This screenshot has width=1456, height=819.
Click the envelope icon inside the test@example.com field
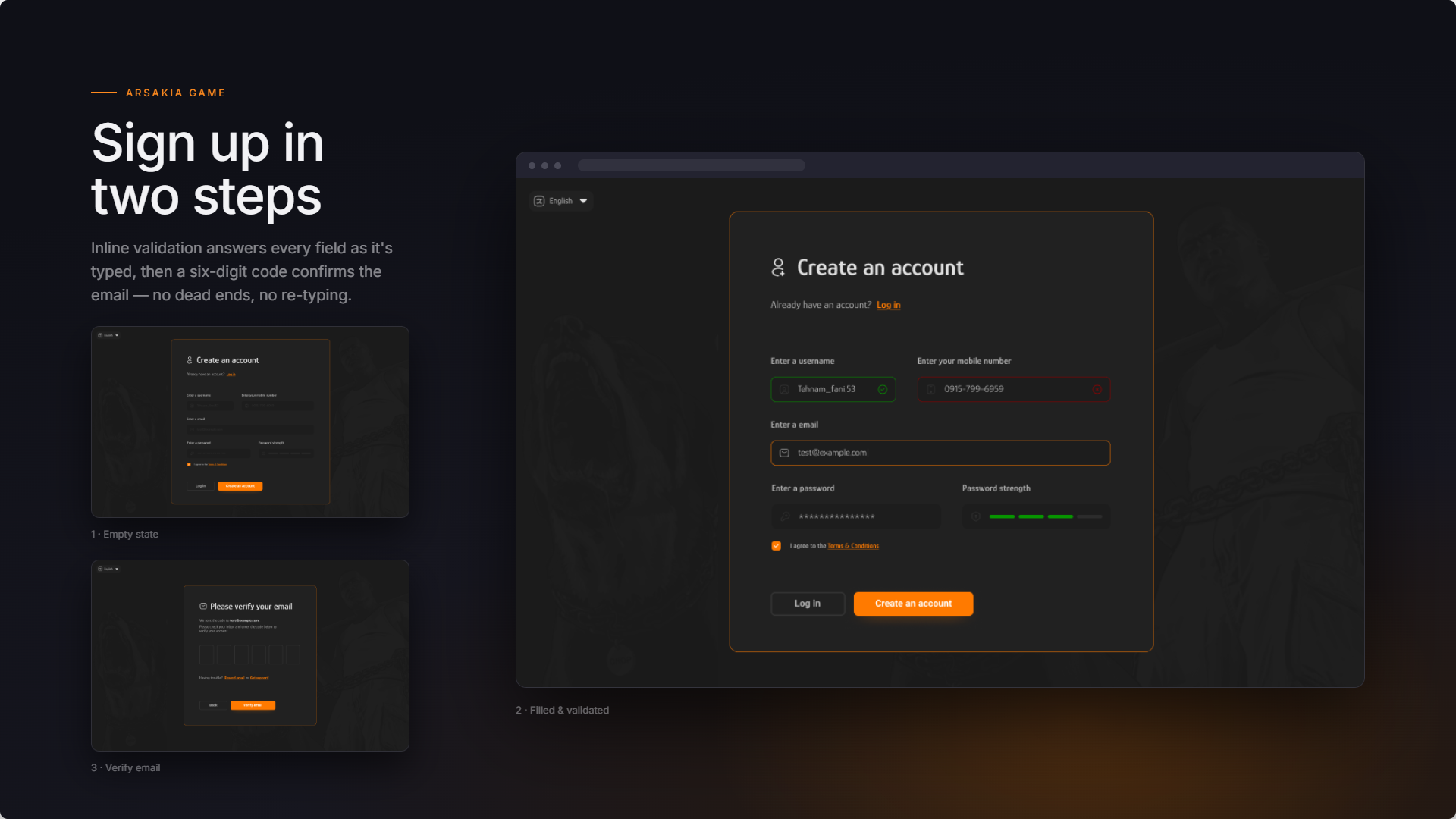tap(784, 453)
